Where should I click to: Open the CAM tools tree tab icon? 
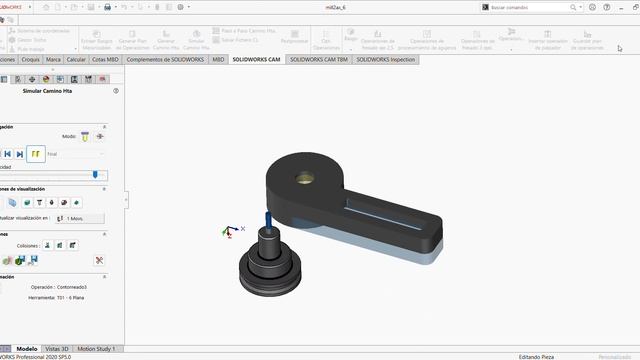(88, 79)
